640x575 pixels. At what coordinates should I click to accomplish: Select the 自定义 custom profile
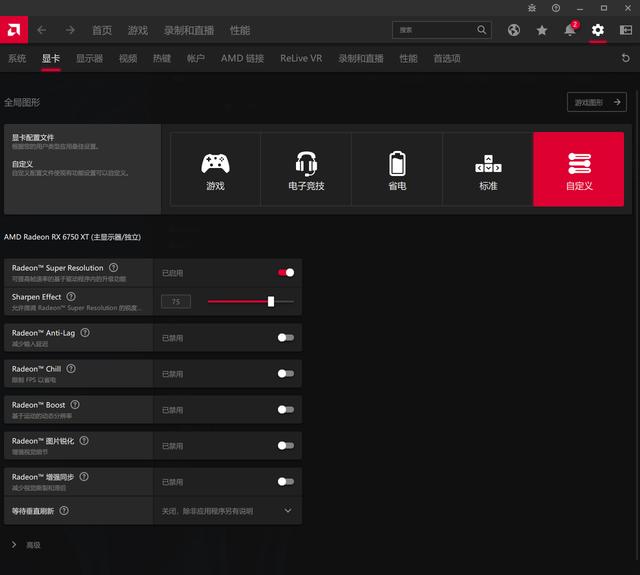point(579,169)
